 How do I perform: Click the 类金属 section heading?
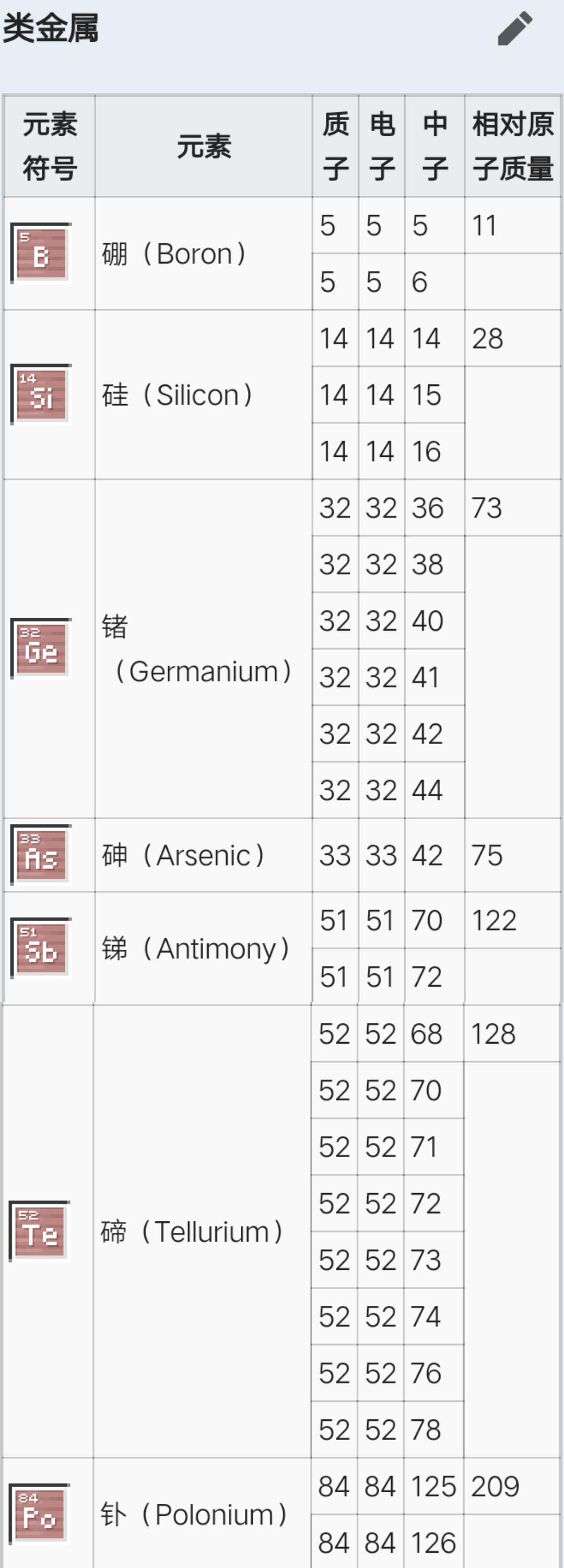click(51, 29)
